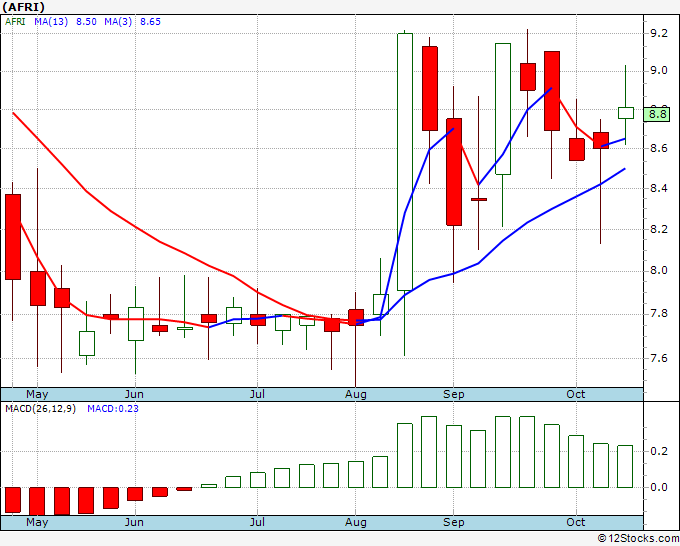This screenshot has width=680, height=546.
Task: Click the 7.8 price axis label
Action: pos(659,314)
